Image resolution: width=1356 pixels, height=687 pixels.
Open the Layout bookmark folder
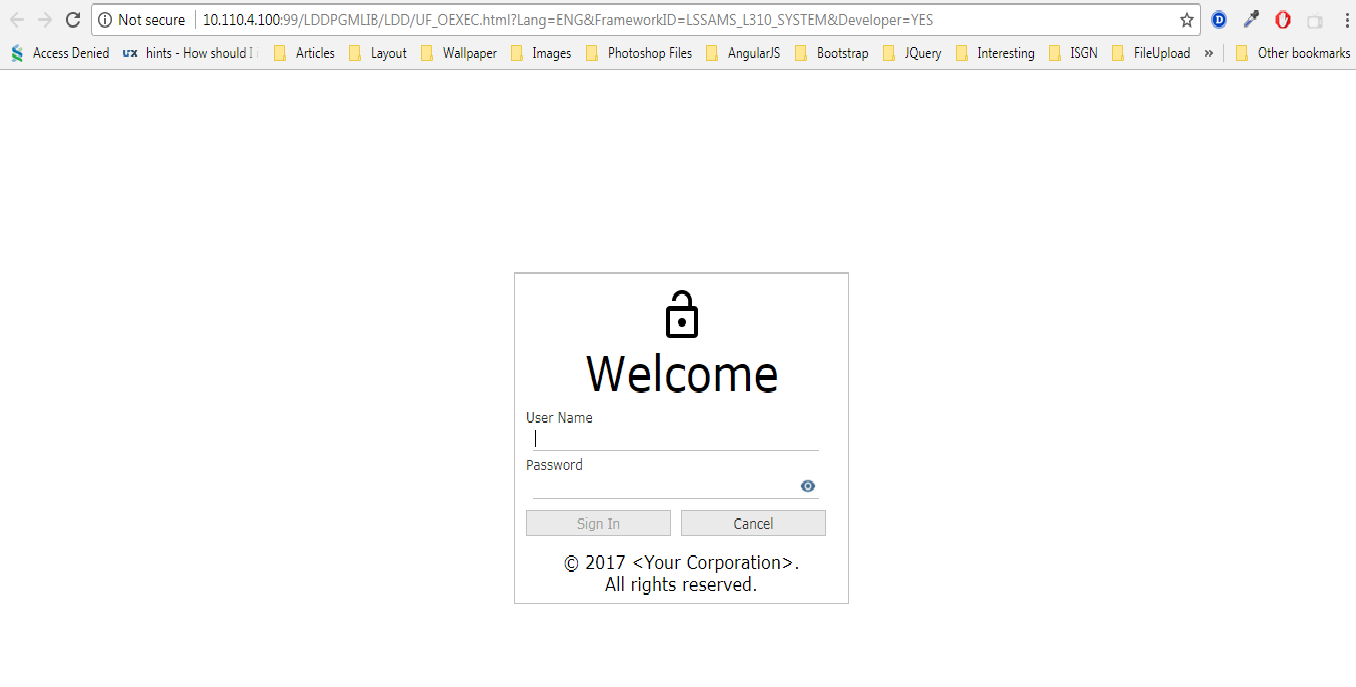coord(378,53)
